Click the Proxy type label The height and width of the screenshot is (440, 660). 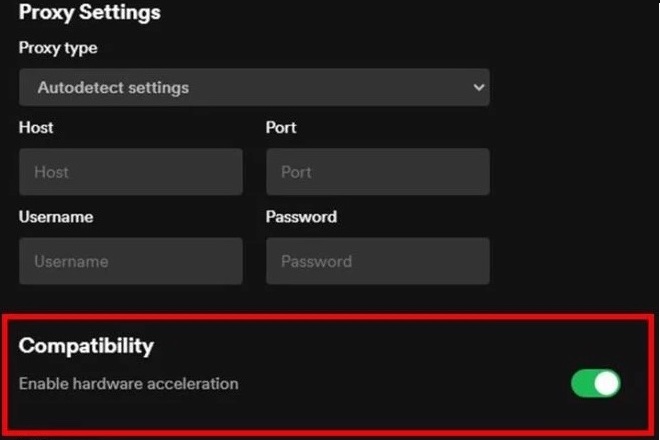coord(58,48)
